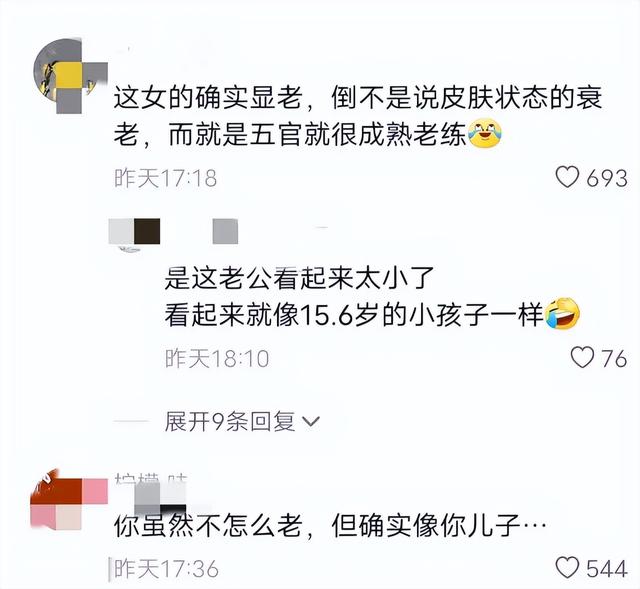The height and width of the screenshot is (589, 640).
Task: Click the 544 like count
Action: (x=607, y=569)
